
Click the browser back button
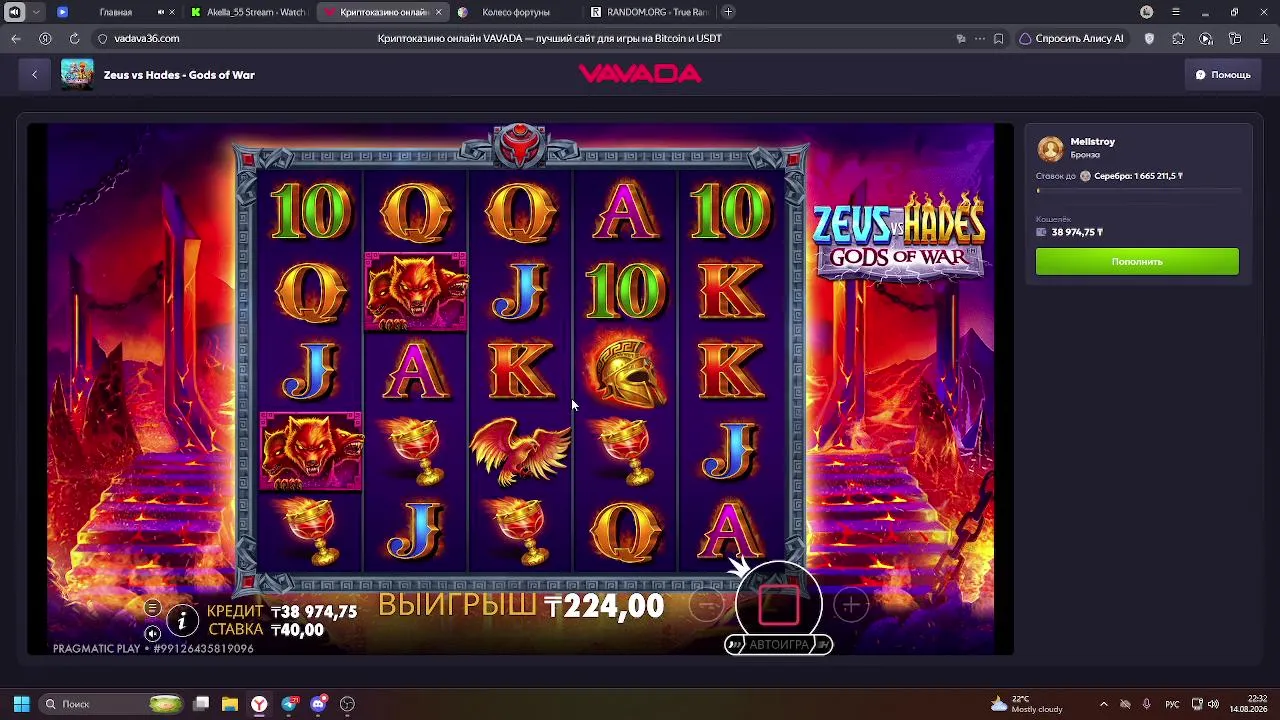tap(16, 38)
